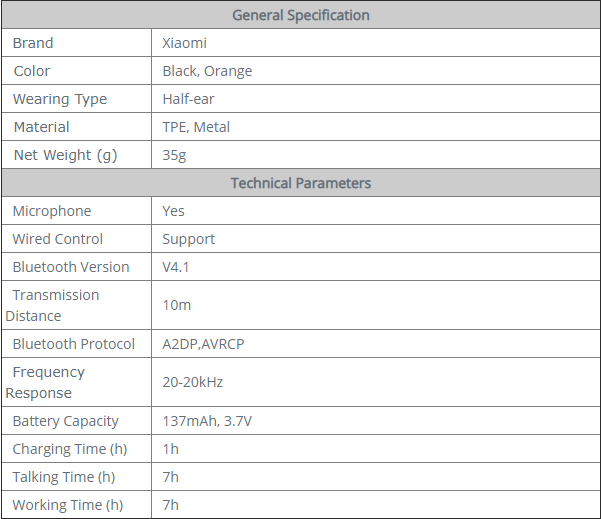This screenshot has height=519, width=601.
Task: Select the Battery Capacity label
Action: [66, 421]
